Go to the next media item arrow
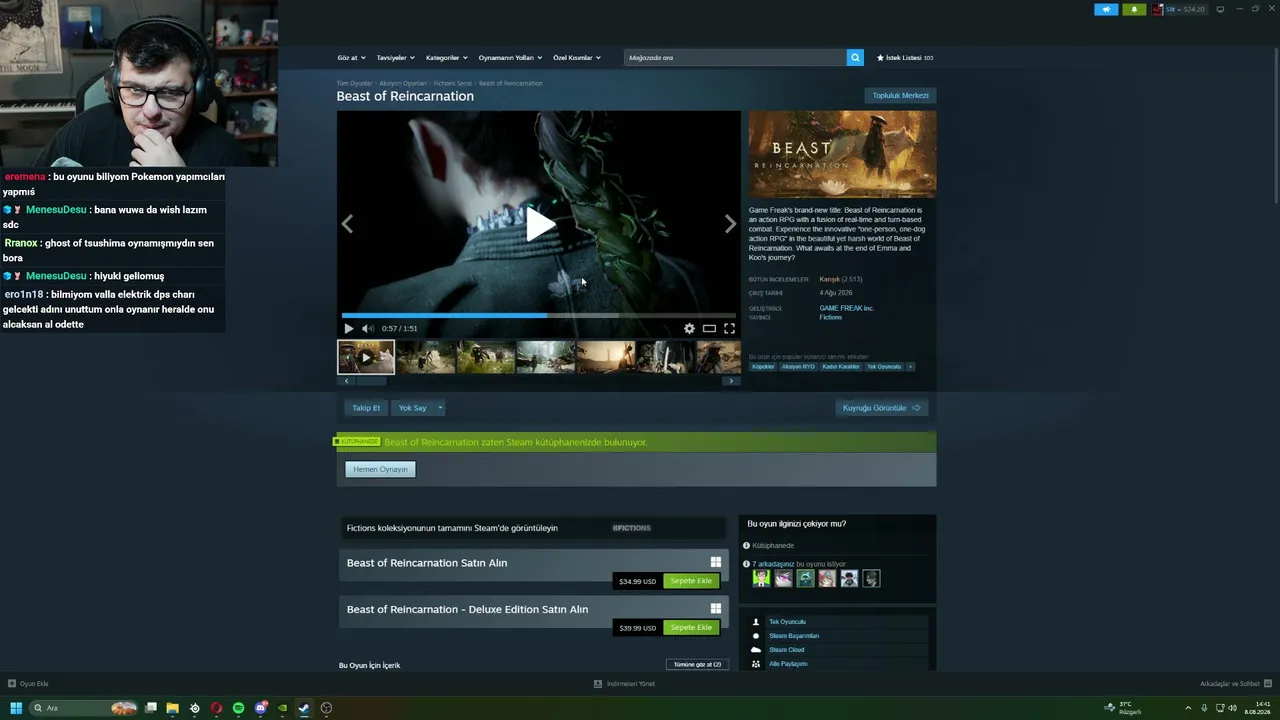Screen dimensions: 1280x720 coord(730,224)
